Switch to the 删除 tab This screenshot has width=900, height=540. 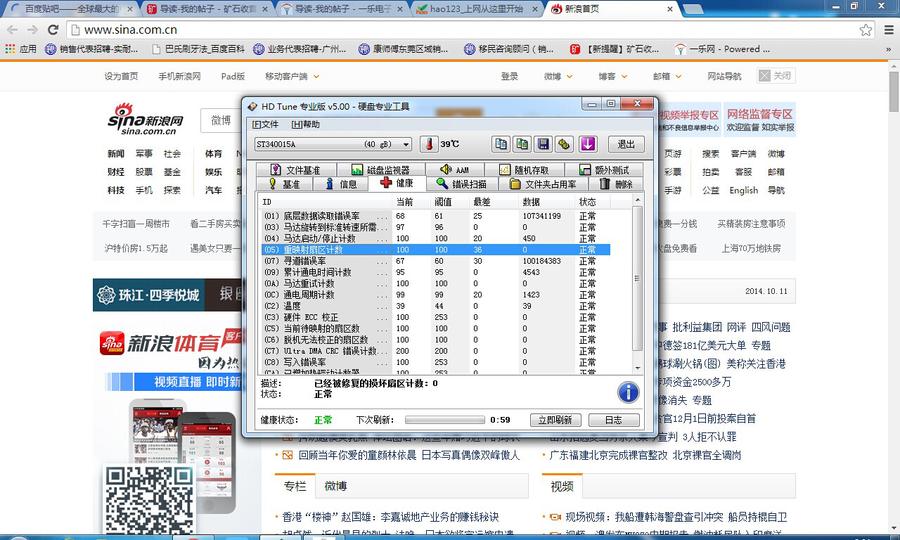(x=616, y=184)
